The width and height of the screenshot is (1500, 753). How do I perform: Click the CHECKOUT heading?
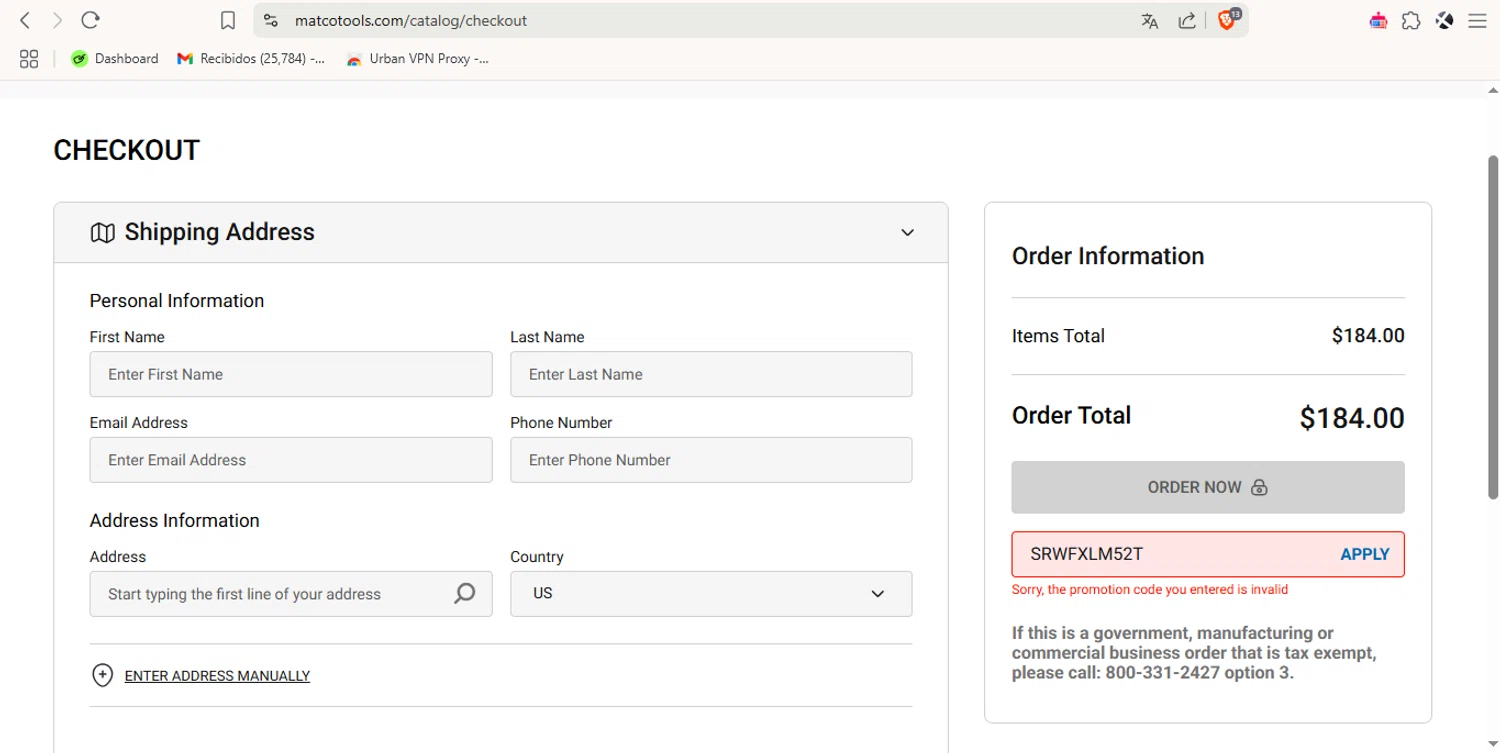point(127,150)
